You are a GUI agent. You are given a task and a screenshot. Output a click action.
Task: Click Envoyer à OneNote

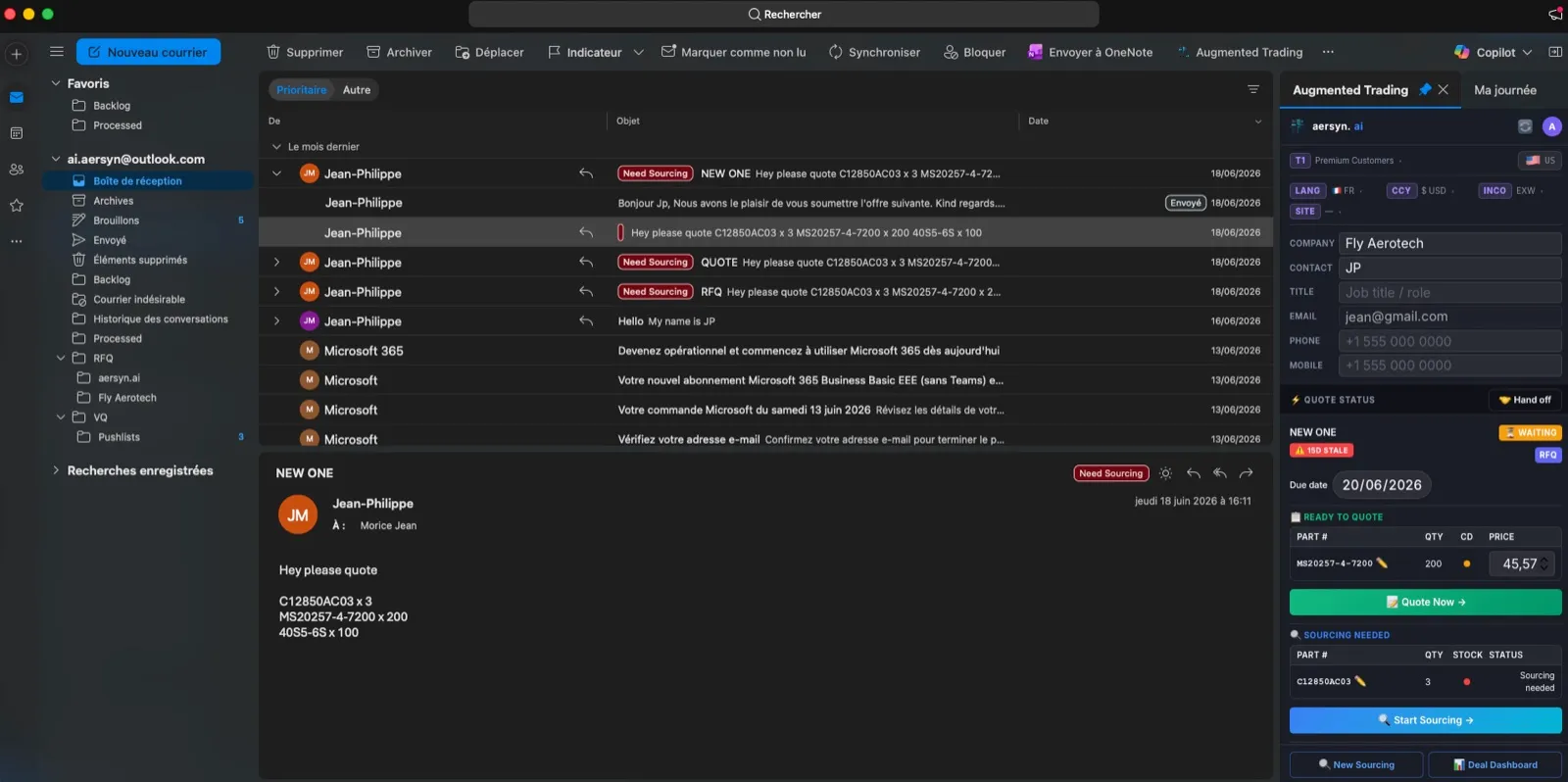point(1090,52)
